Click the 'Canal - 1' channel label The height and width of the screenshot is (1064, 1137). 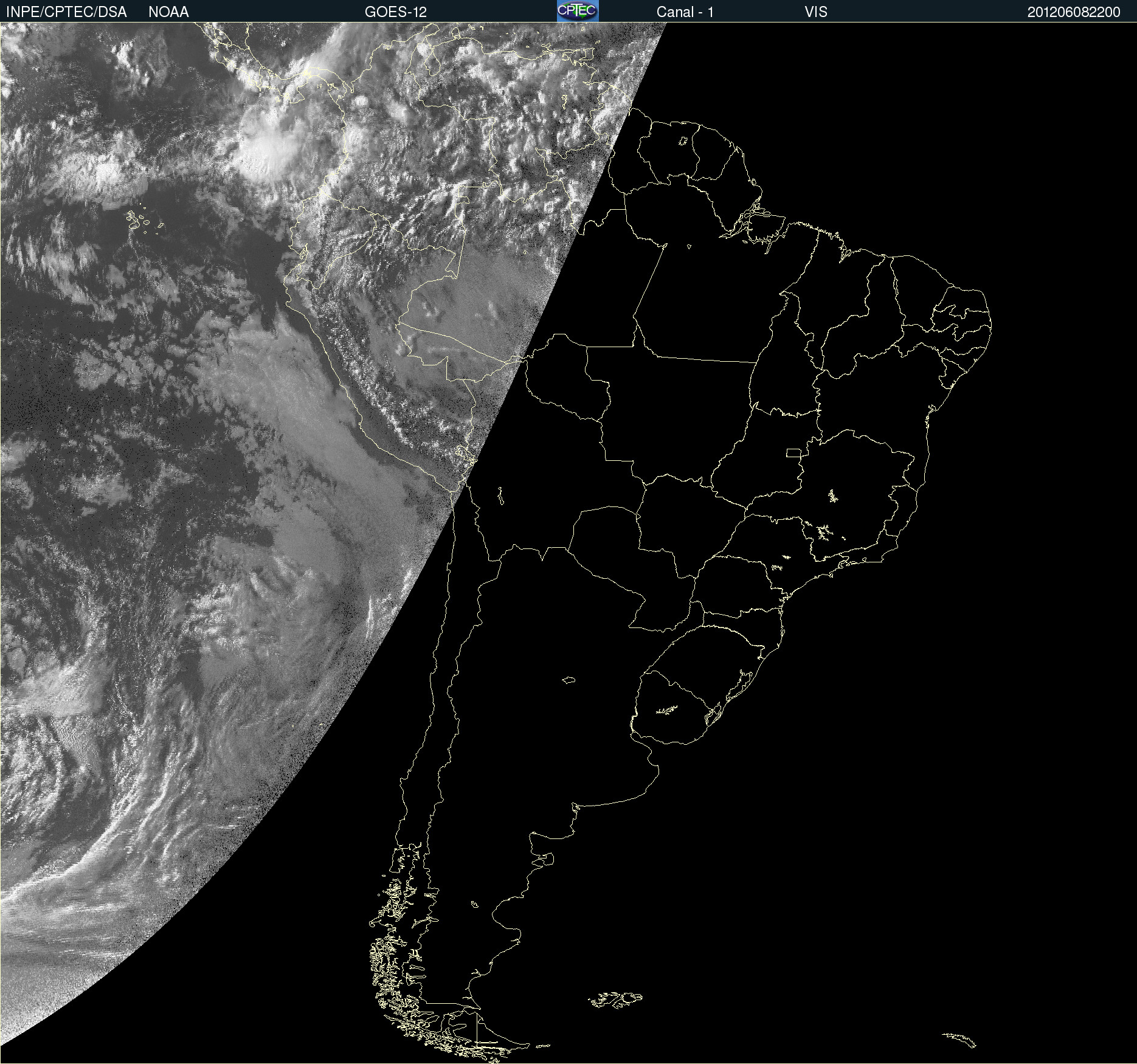click(x=685, y=12)
